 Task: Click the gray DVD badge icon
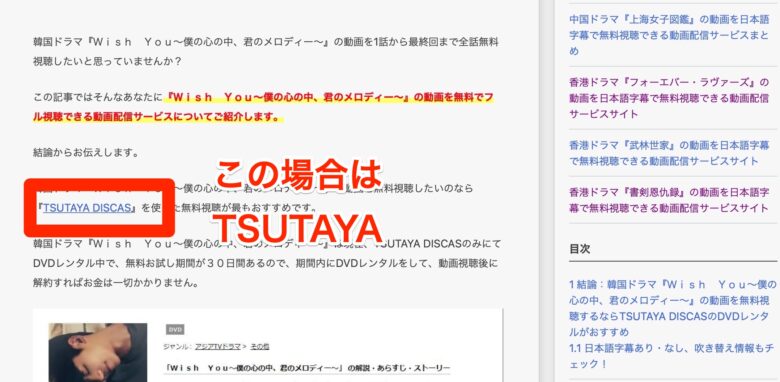click(175, 329)
